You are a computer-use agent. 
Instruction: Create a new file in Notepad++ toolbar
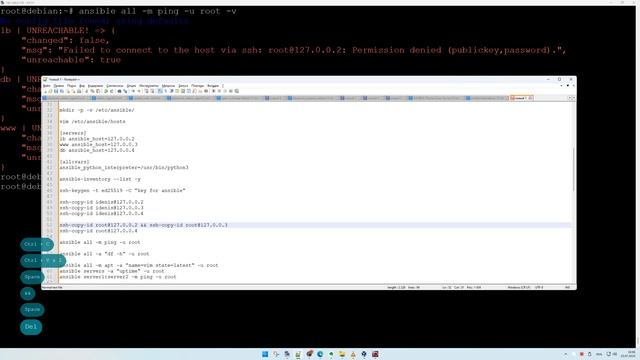[x=46, y=91]
